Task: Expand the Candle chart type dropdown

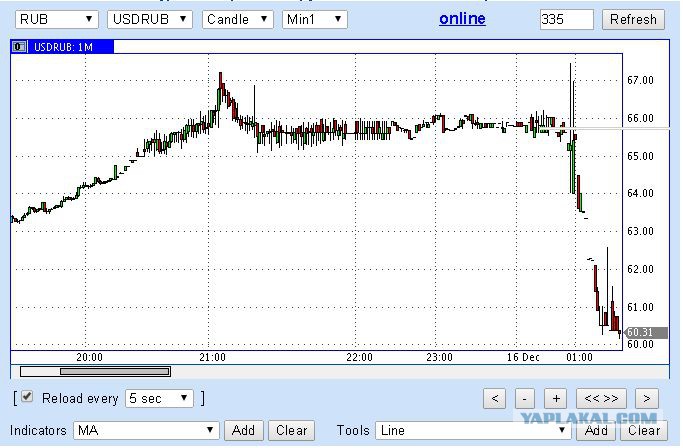Action: [238, 19]
